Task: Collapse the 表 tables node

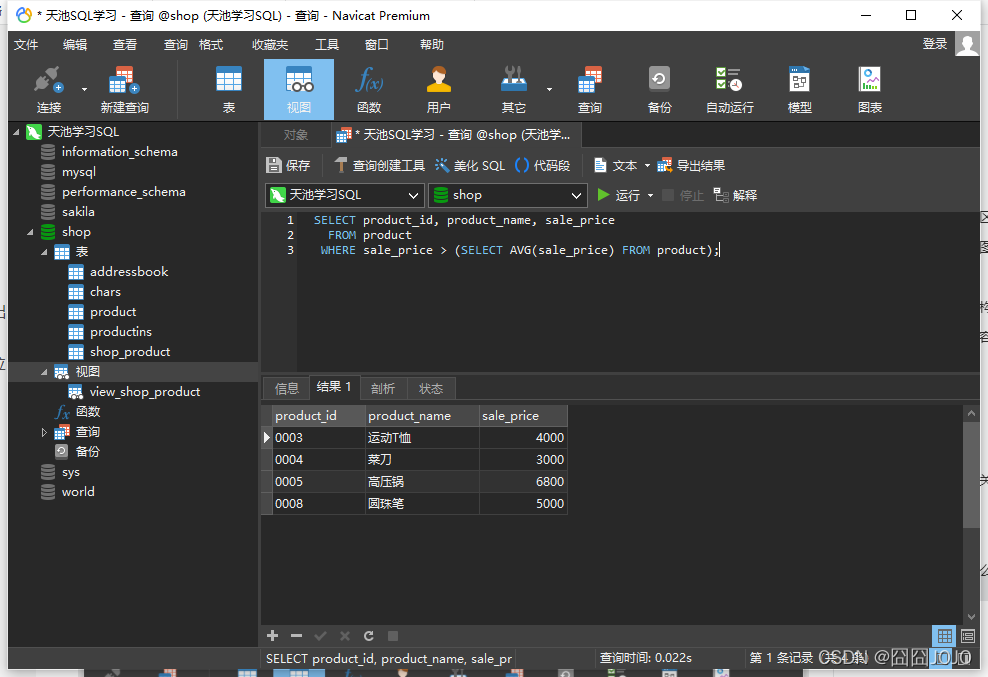Action: coord(44,252)
